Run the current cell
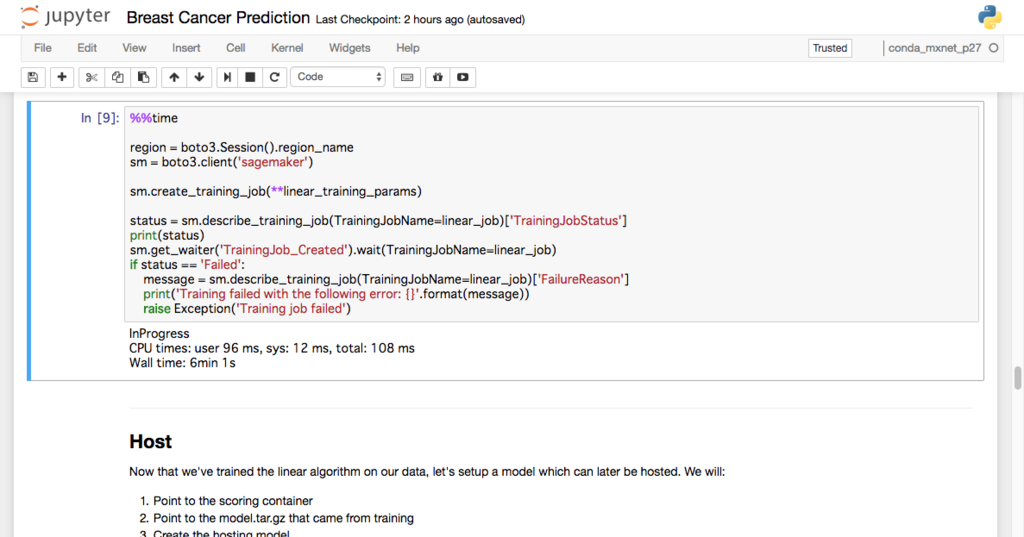 coord(227,77)
